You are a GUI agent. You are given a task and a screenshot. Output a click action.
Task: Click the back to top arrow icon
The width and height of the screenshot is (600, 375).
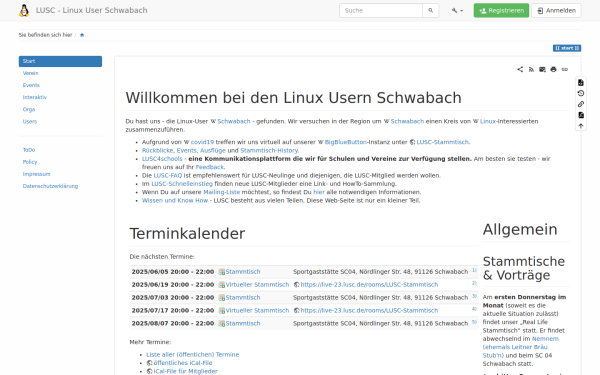tap(580, 126)
